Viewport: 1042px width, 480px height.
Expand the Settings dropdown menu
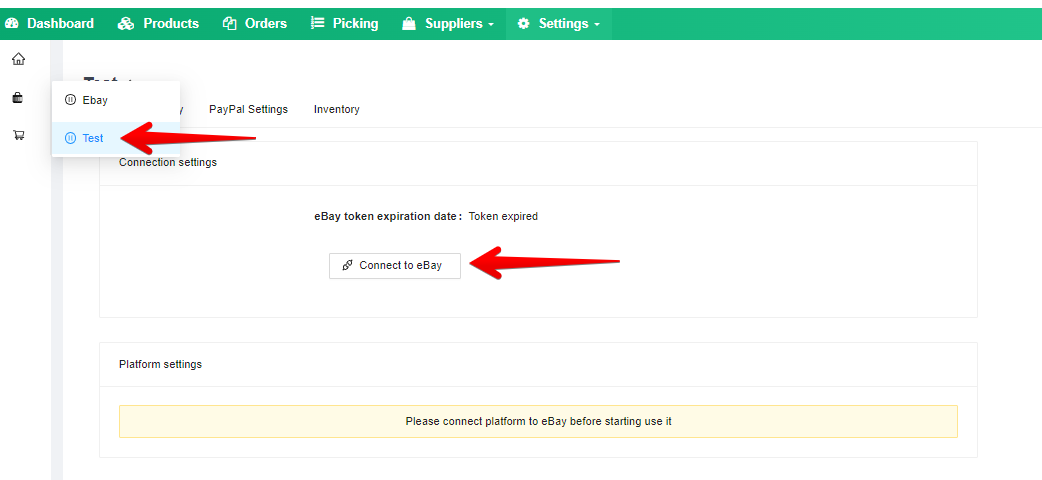point(559,23)
